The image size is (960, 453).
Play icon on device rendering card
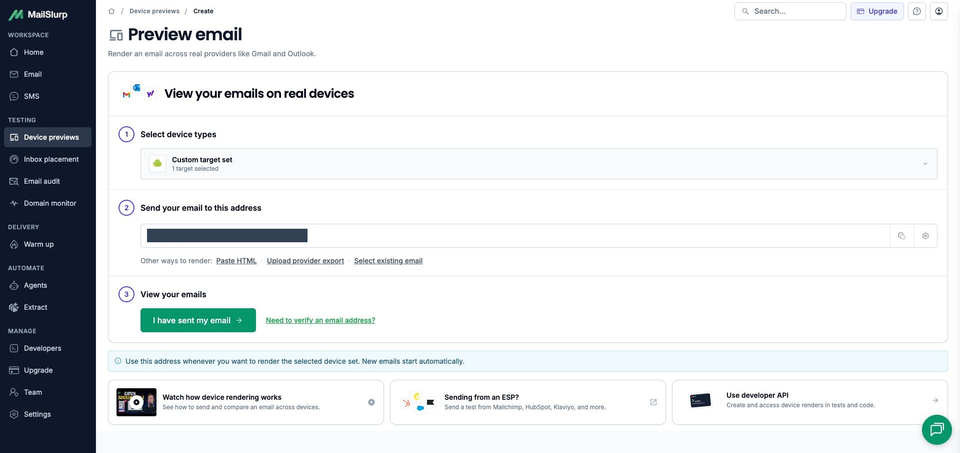[371, 402]
